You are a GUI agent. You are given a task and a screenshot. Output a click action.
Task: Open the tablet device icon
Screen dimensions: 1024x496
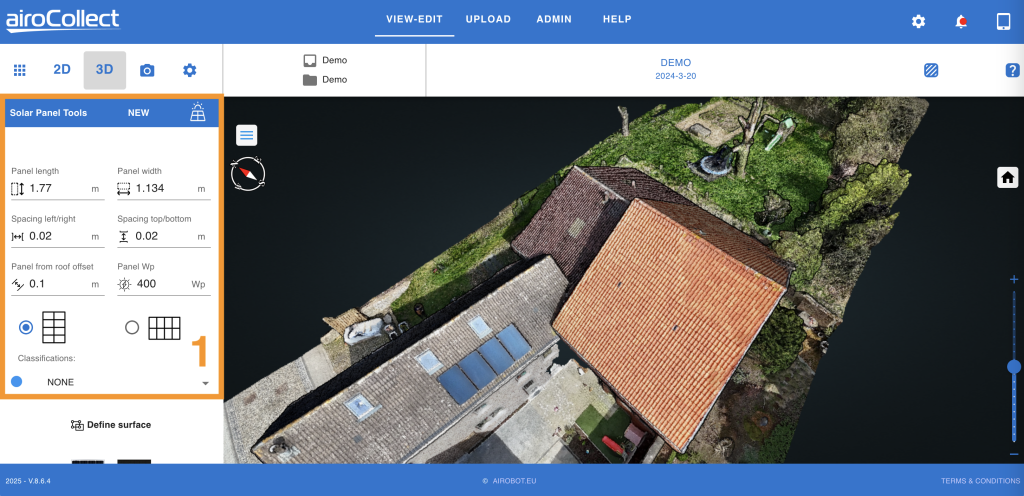(x=1003, y=21)
